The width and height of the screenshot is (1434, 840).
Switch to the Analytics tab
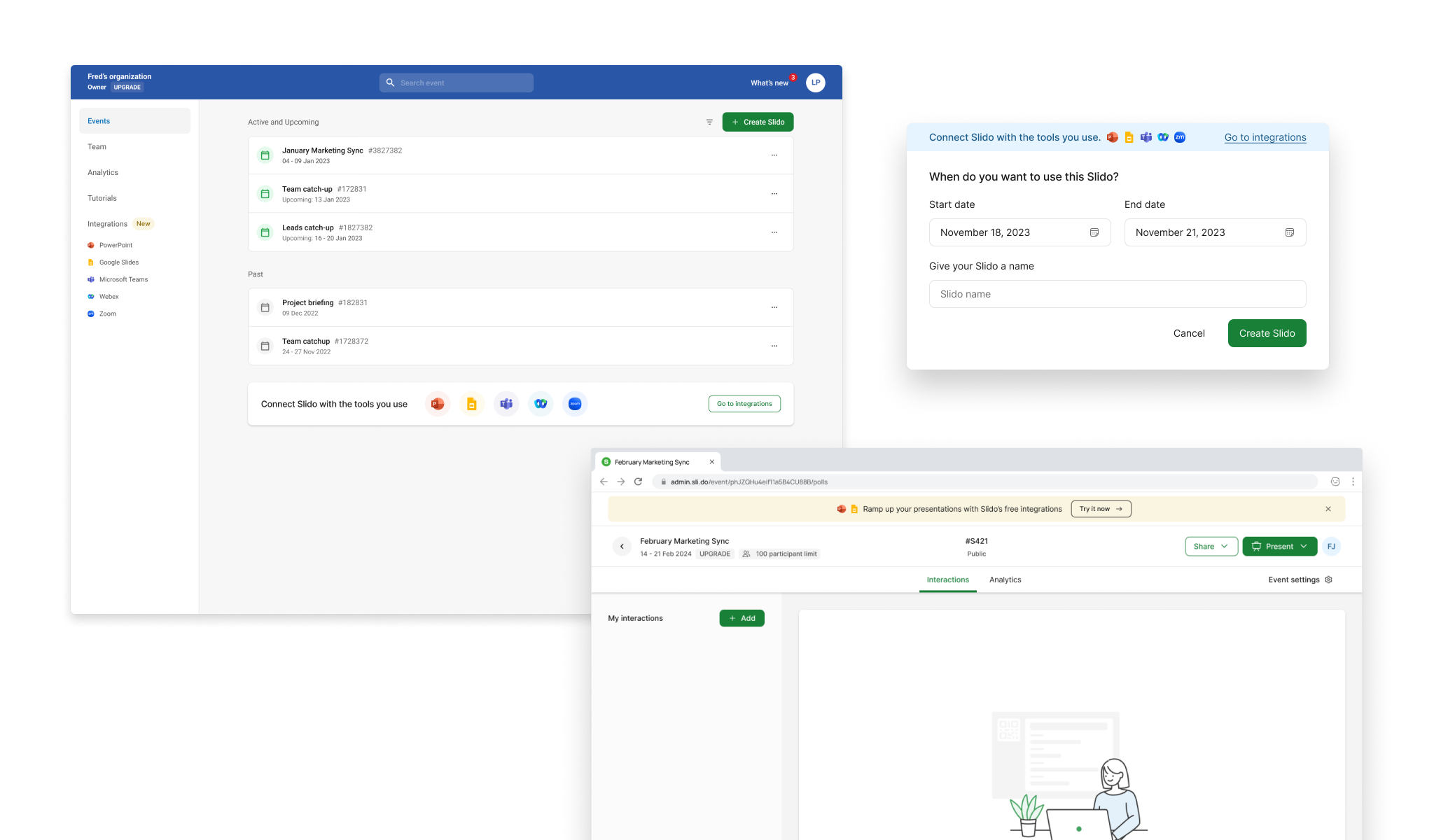coord(1005,580)
